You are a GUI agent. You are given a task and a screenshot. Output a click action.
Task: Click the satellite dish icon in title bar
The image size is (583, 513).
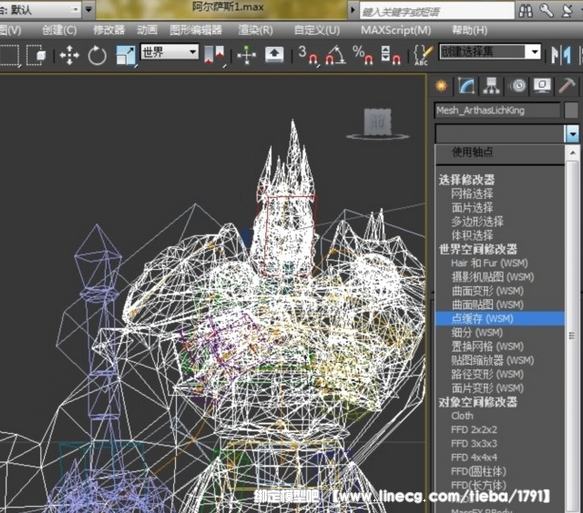coord(567,10)
